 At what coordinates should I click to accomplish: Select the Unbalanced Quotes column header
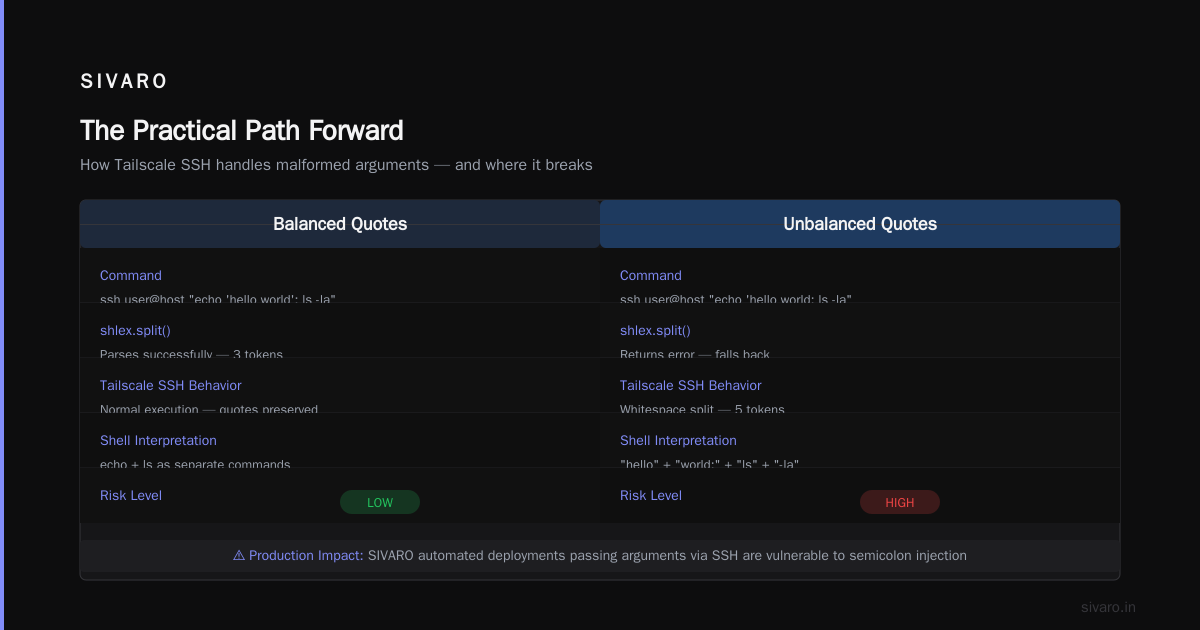pos(860,224)
